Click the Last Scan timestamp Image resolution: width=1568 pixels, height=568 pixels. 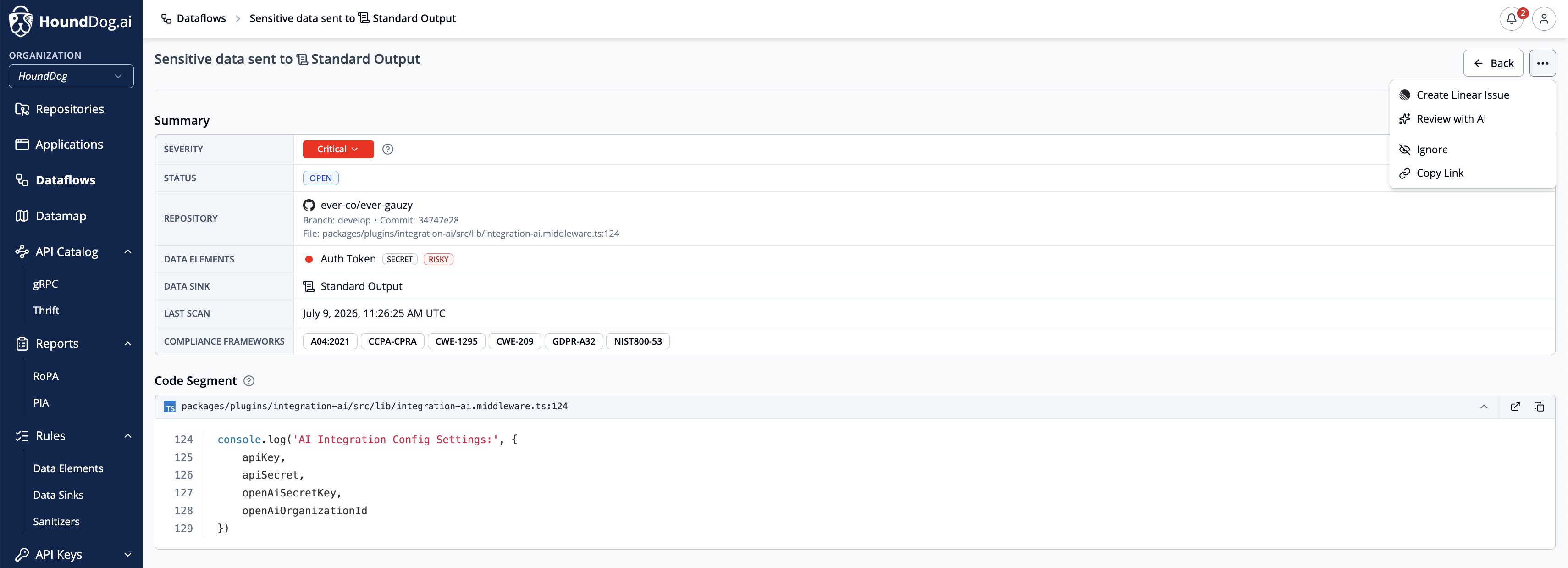374,314
